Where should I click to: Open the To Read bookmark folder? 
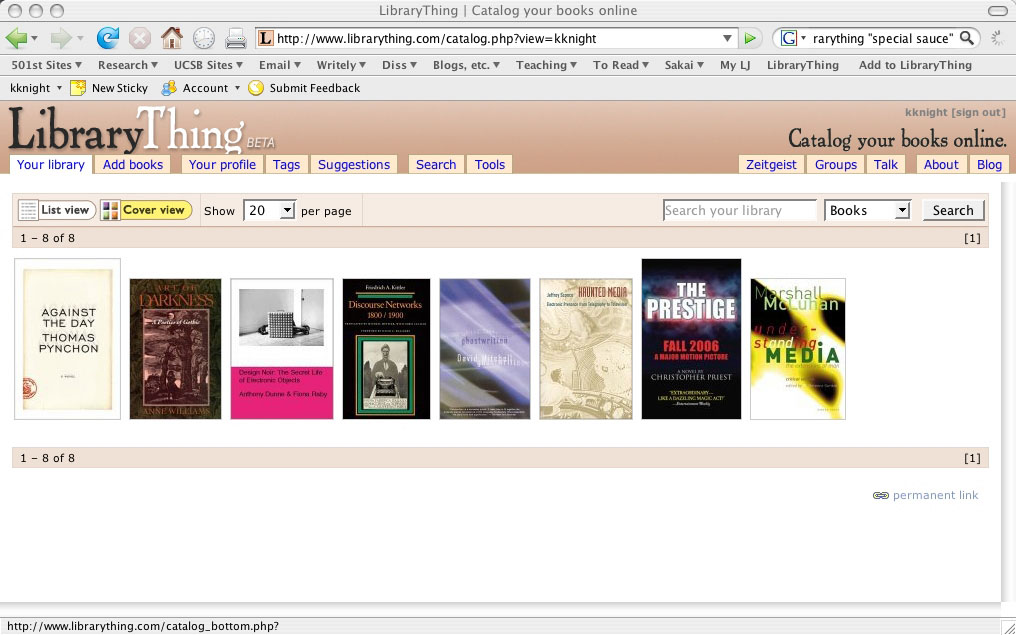point(621,65)
